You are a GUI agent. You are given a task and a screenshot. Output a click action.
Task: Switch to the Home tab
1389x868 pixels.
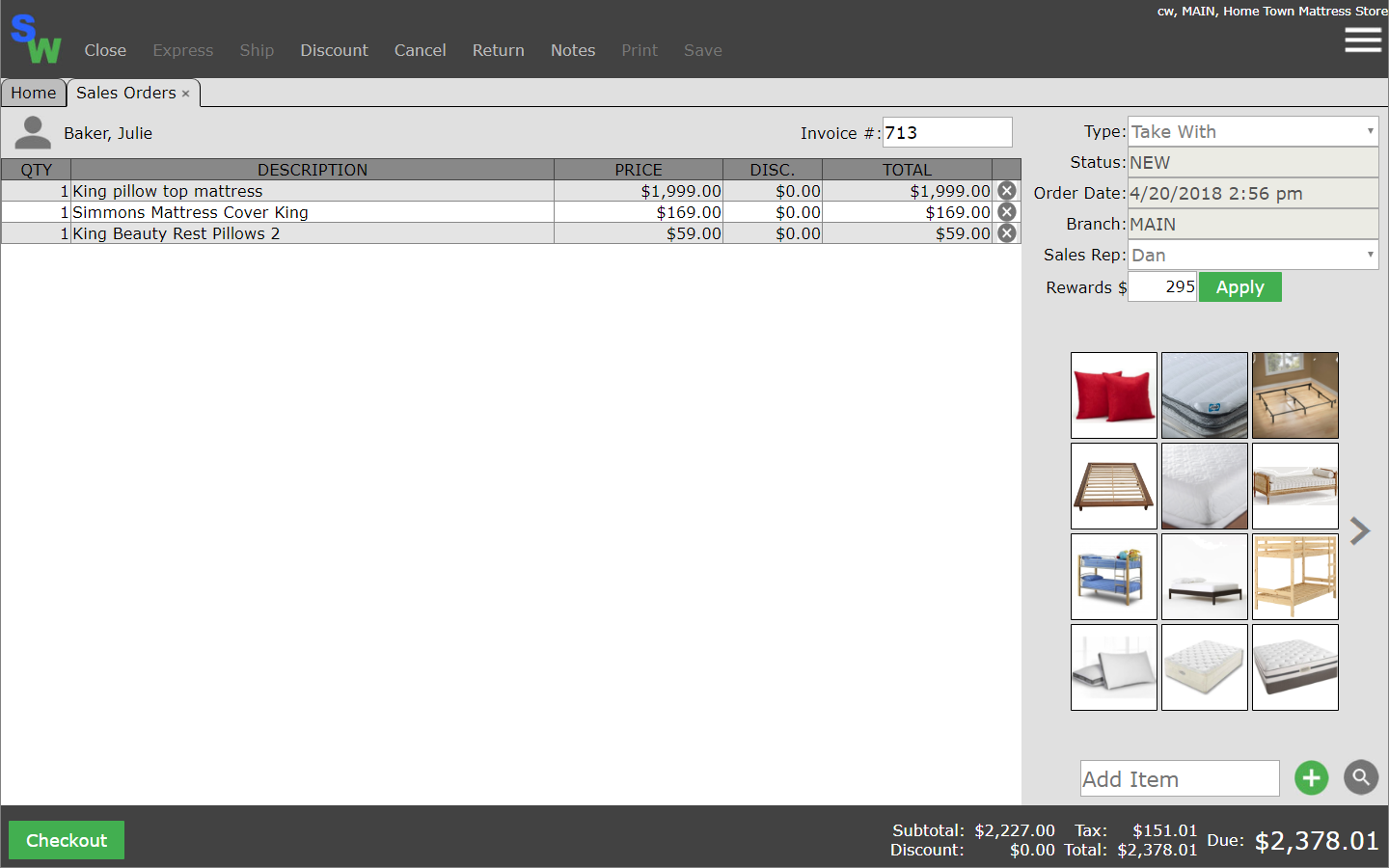pos(34,93)
